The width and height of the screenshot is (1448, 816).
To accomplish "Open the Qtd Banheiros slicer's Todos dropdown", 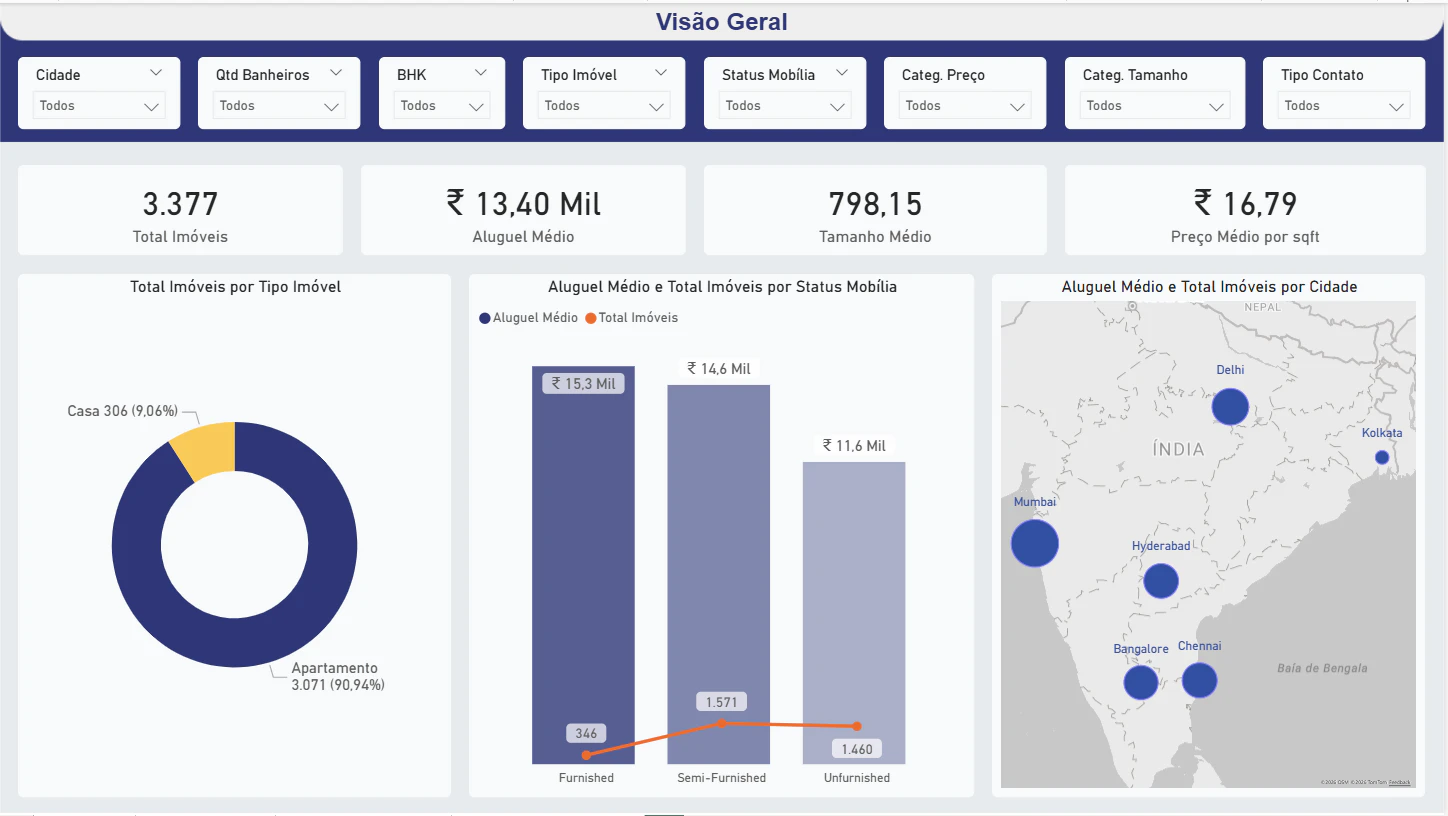I will [x=279, y=106].
